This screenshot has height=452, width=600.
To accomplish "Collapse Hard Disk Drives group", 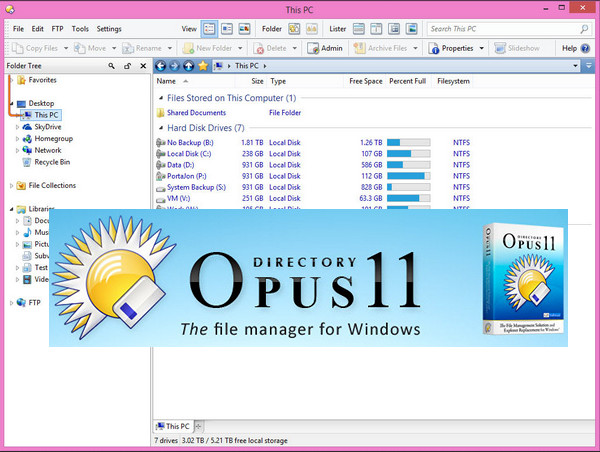I will [x=161, y=128].
